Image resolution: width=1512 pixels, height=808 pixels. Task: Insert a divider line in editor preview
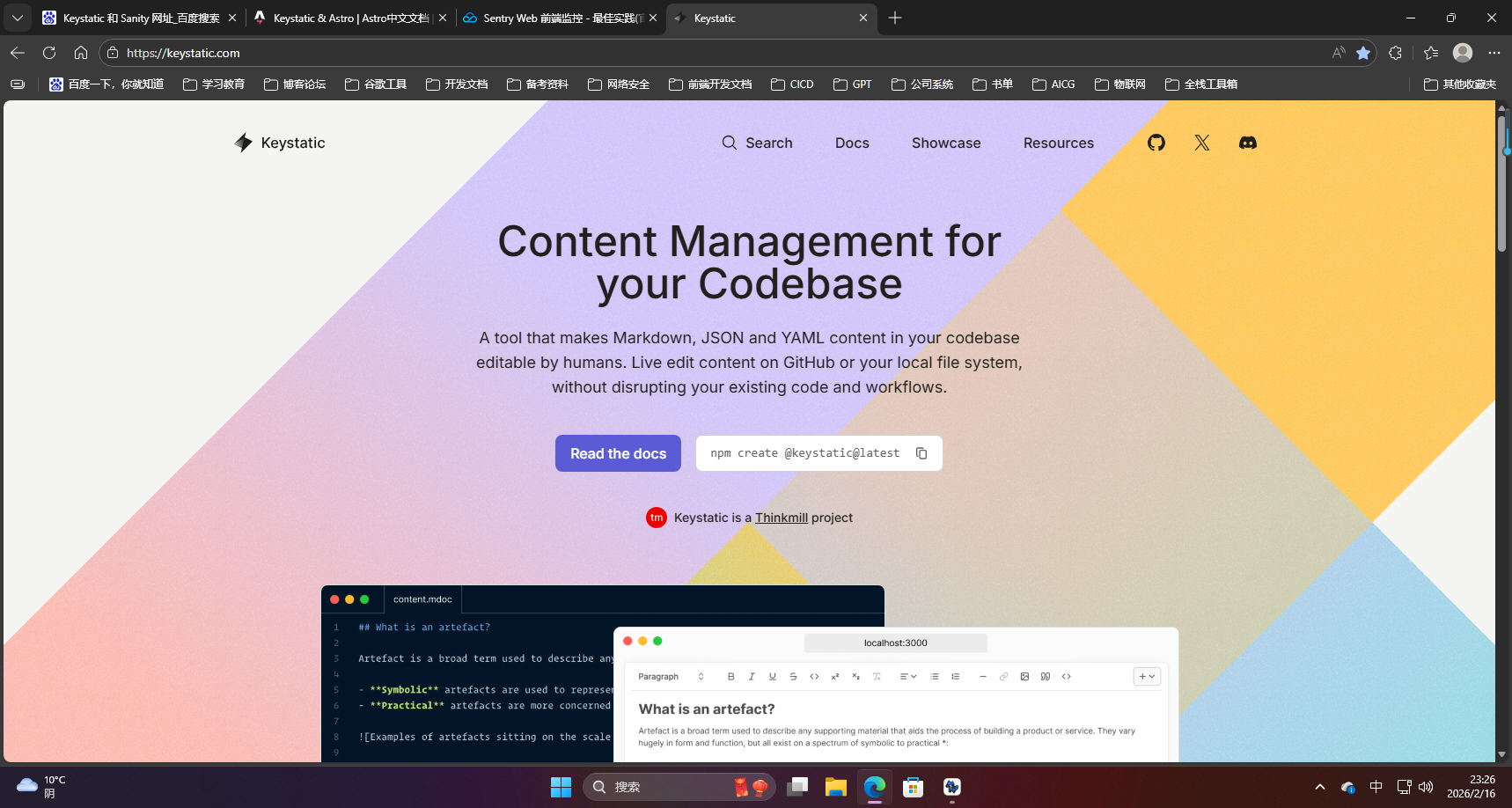tap(983, 677)
